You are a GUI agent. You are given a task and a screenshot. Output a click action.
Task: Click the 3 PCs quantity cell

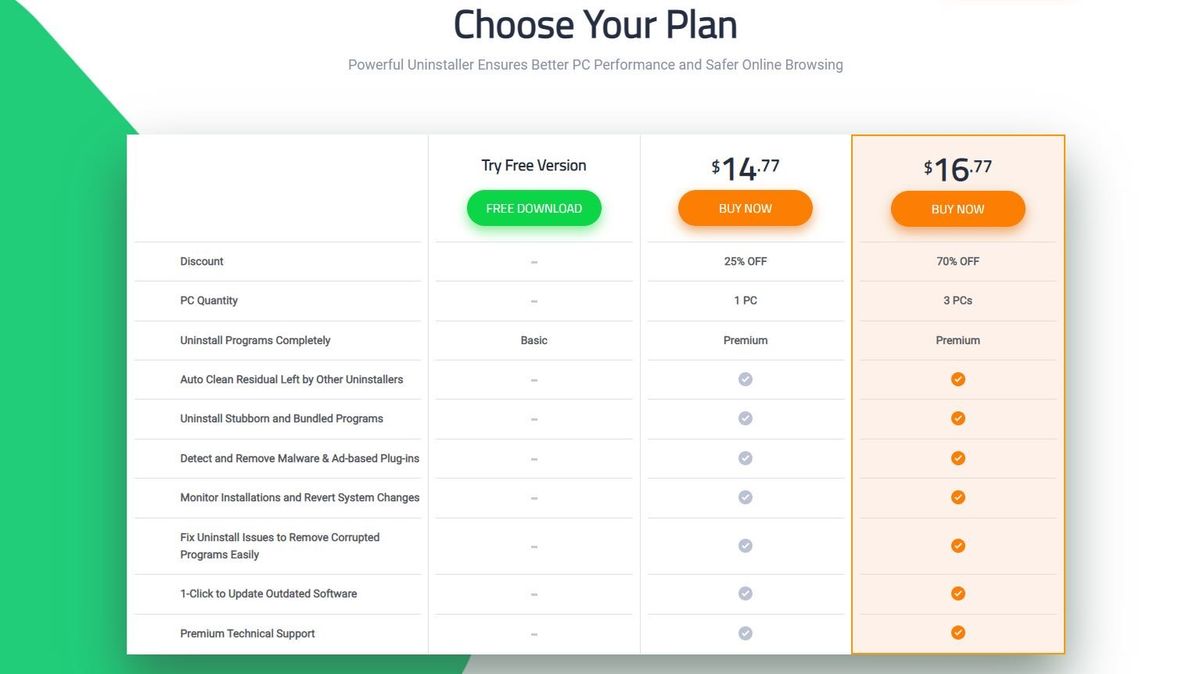tap(958, 300)
